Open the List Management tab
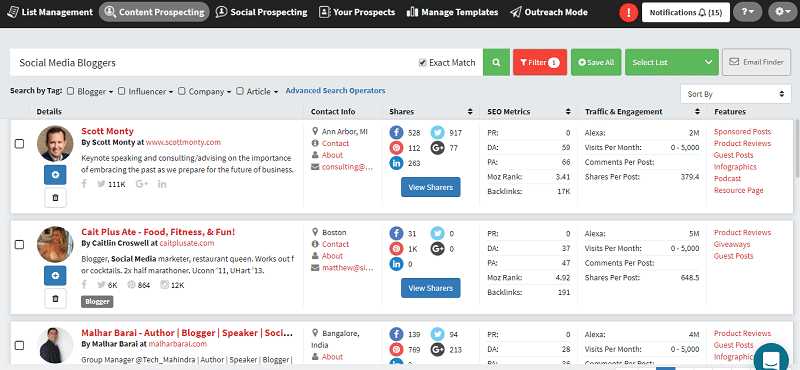This screenshot has width=800, height=370. point(51,12)
